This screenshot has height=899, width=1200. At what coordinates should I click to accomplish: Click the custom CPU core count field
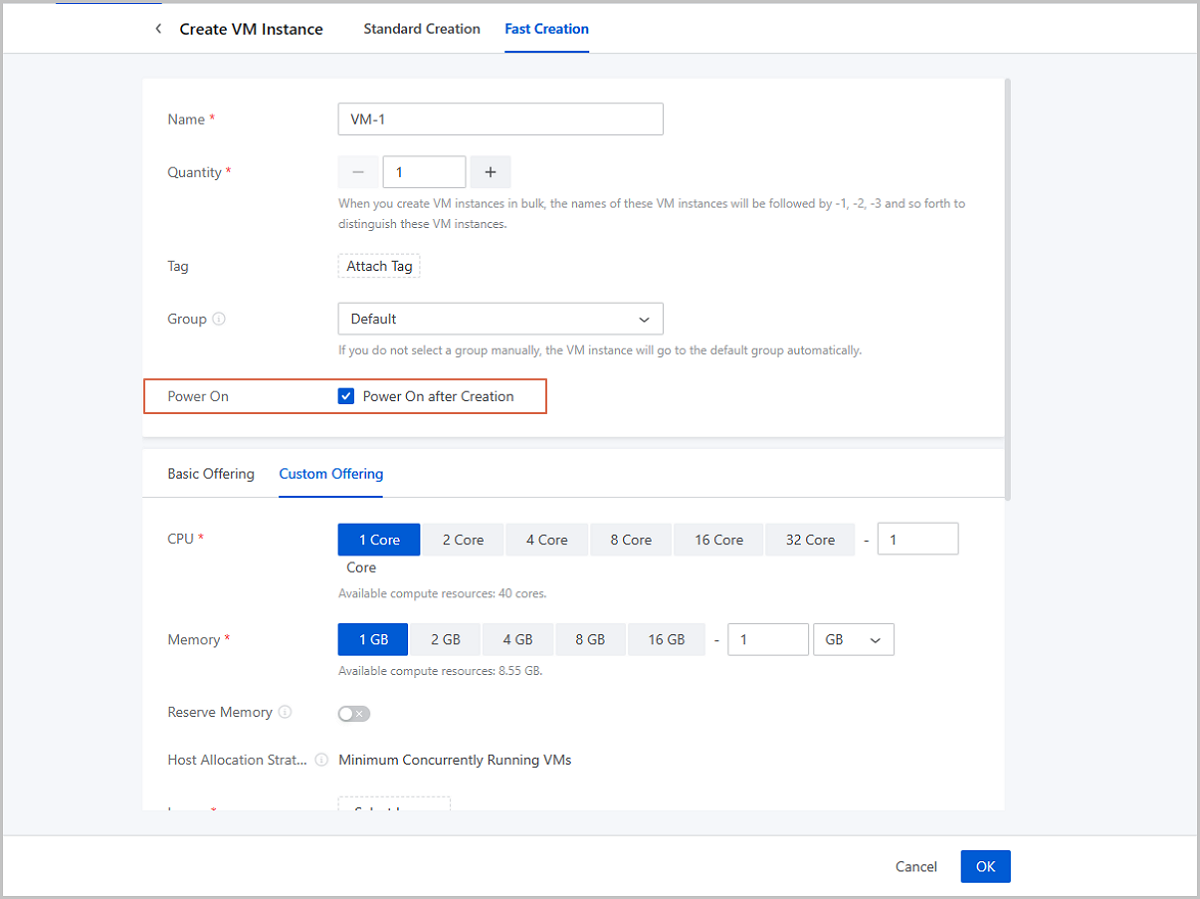click(x=917, y=540)
